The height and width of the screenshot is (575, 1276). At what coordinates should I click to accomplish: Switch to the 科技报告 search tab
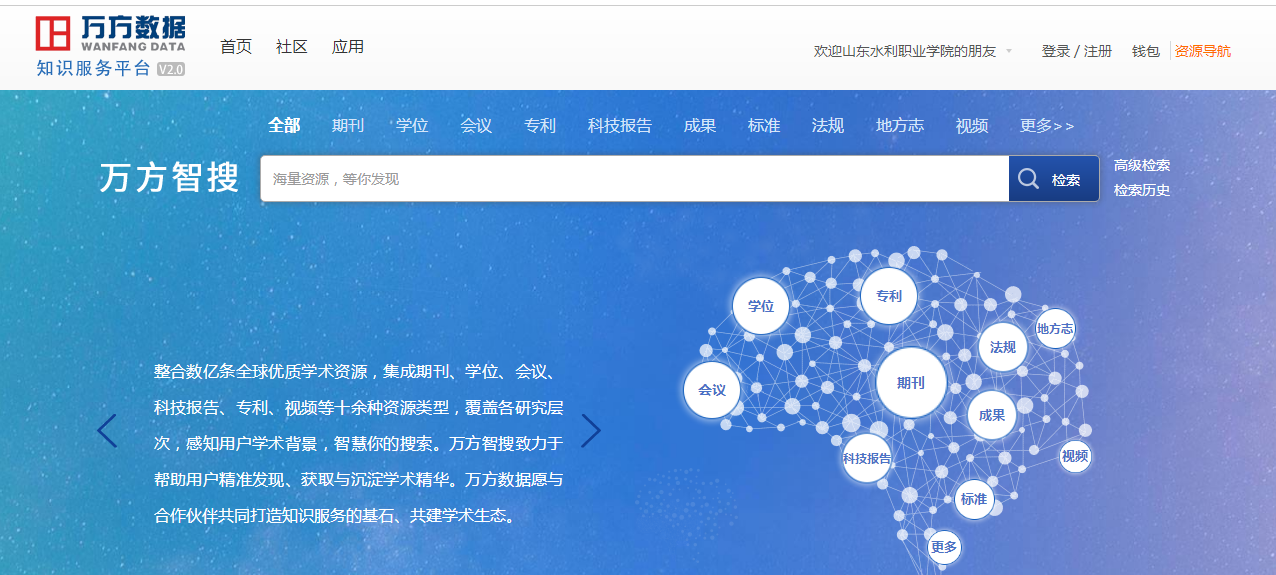tap(620, 125)
